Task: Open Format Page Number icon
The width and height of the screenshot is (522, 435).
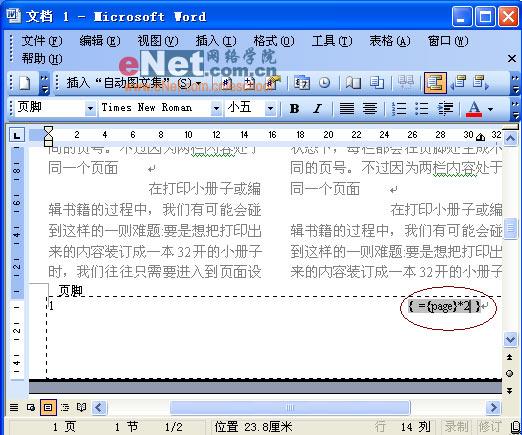Action: pyautogui.click(x=273, y=83)
